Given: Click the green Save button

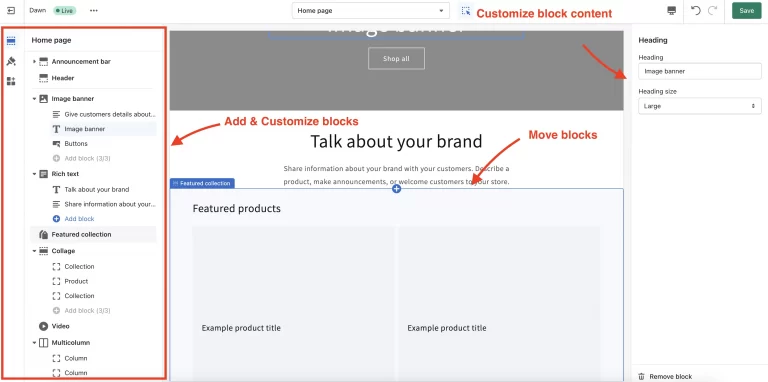Looking at the screenshot, I should coord(746,11).
